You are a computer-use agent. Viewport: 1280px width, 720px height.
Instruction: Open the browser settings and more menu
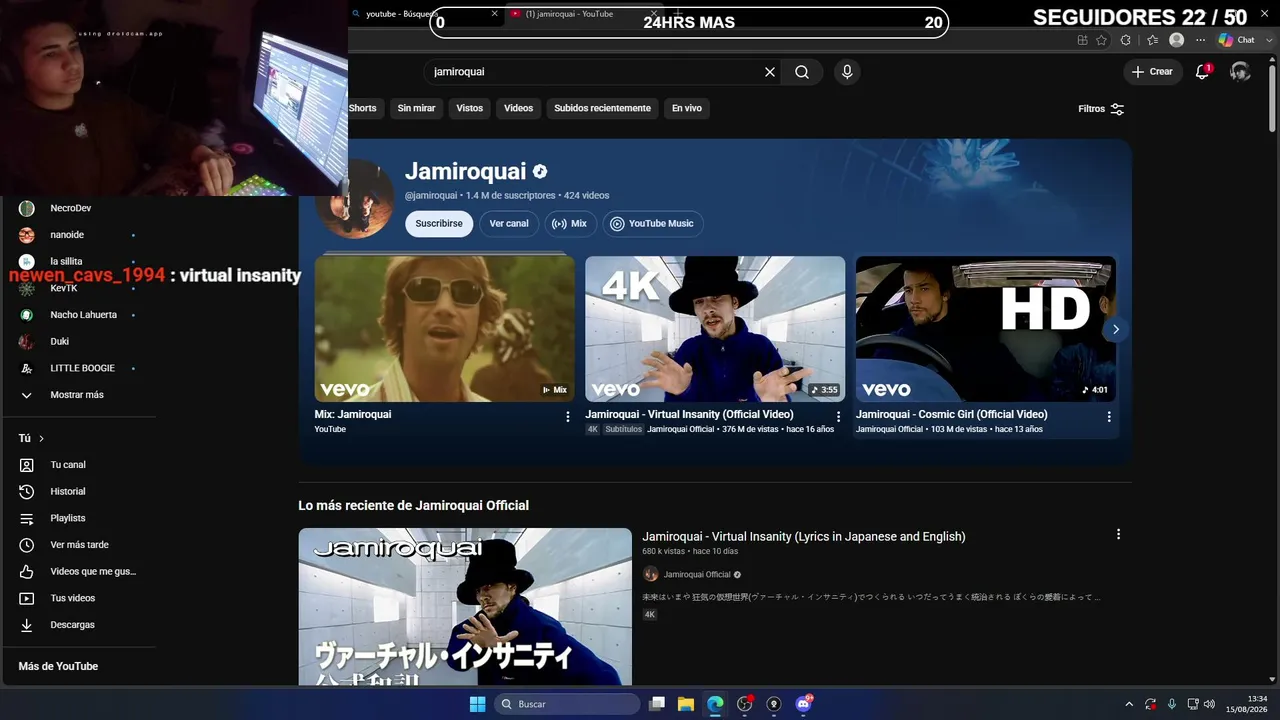pyautogui.click(x=1201, y=40)
